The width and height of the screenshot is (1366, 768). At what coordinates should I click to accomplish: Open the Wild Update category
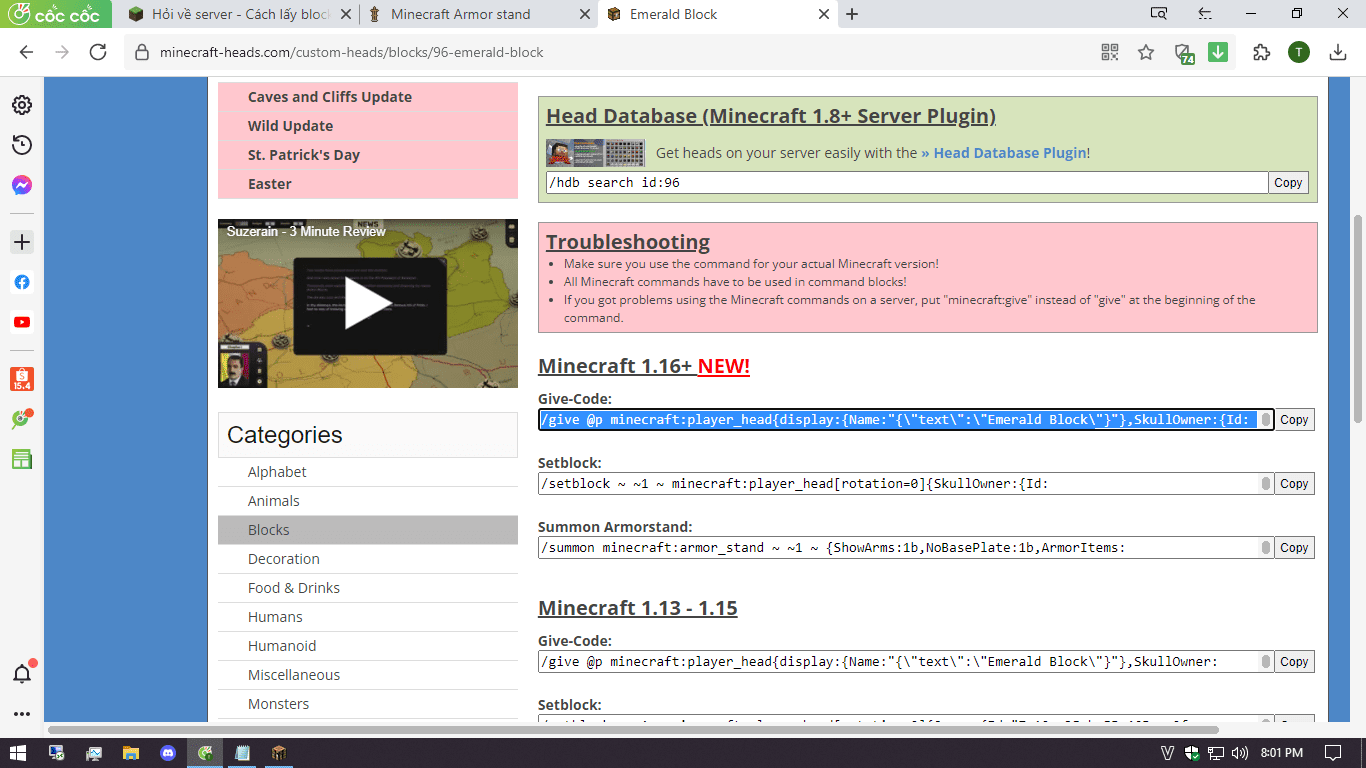click(x=291, y=126)
